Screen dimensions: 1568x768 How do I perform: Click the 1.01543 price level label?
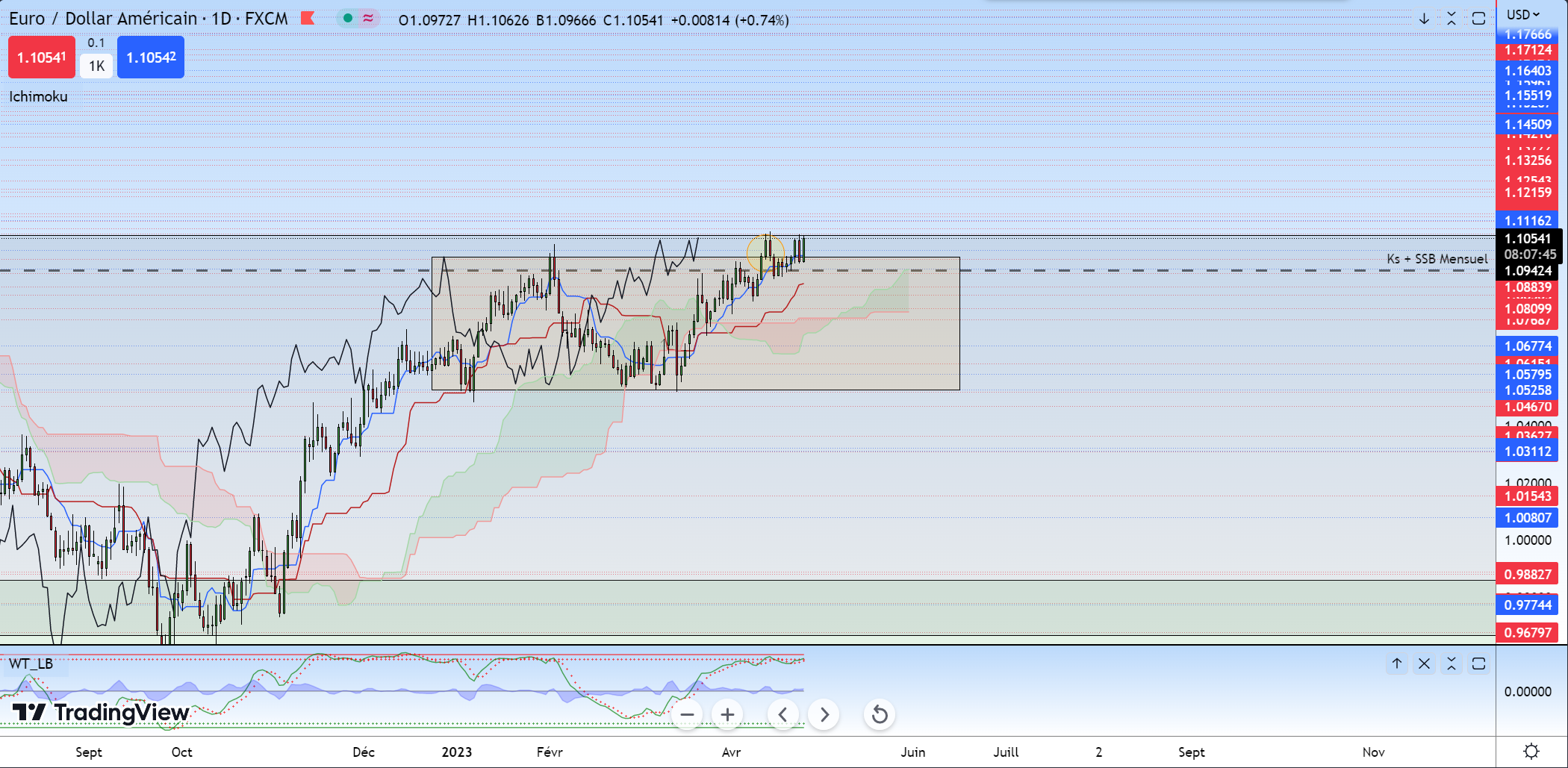click(1528, 496)
